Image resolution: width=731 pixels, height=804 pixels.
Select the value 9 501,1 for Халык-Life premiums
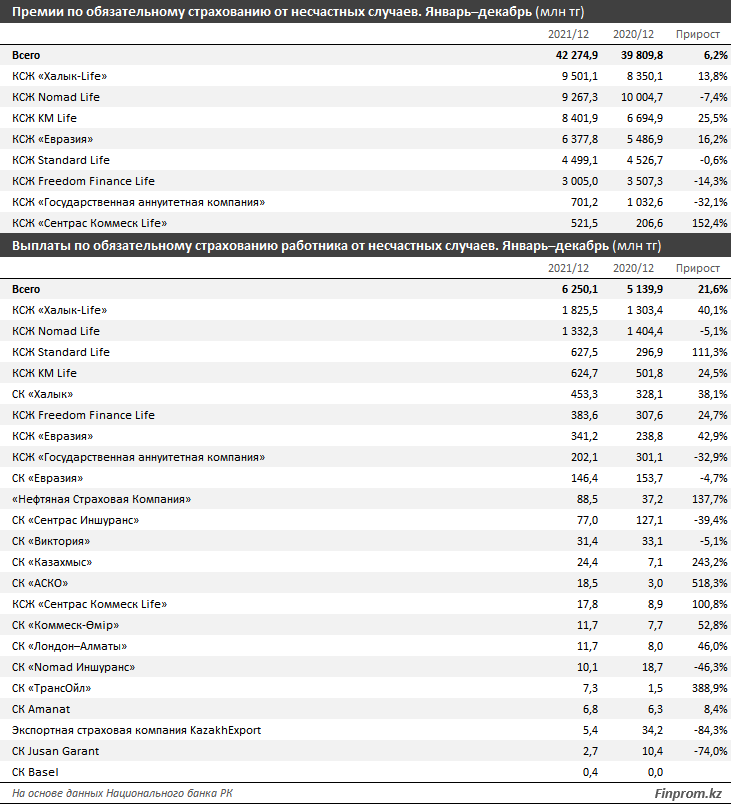[x=580, y=76]
